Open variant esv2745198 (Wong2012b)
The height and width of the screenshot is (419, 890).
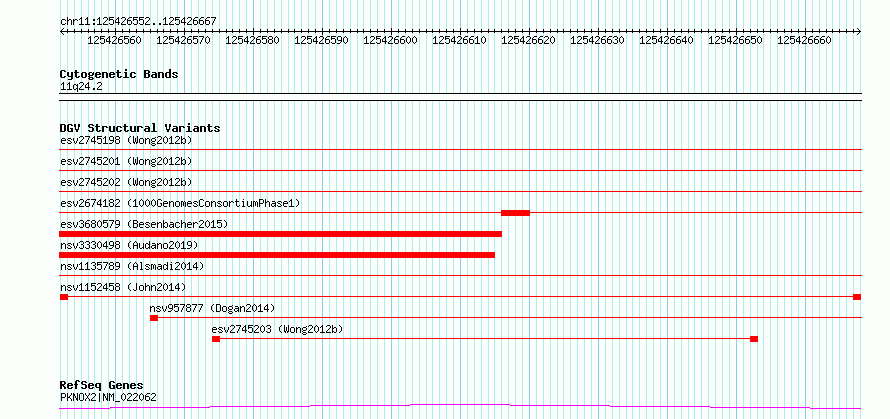(126, 140)
